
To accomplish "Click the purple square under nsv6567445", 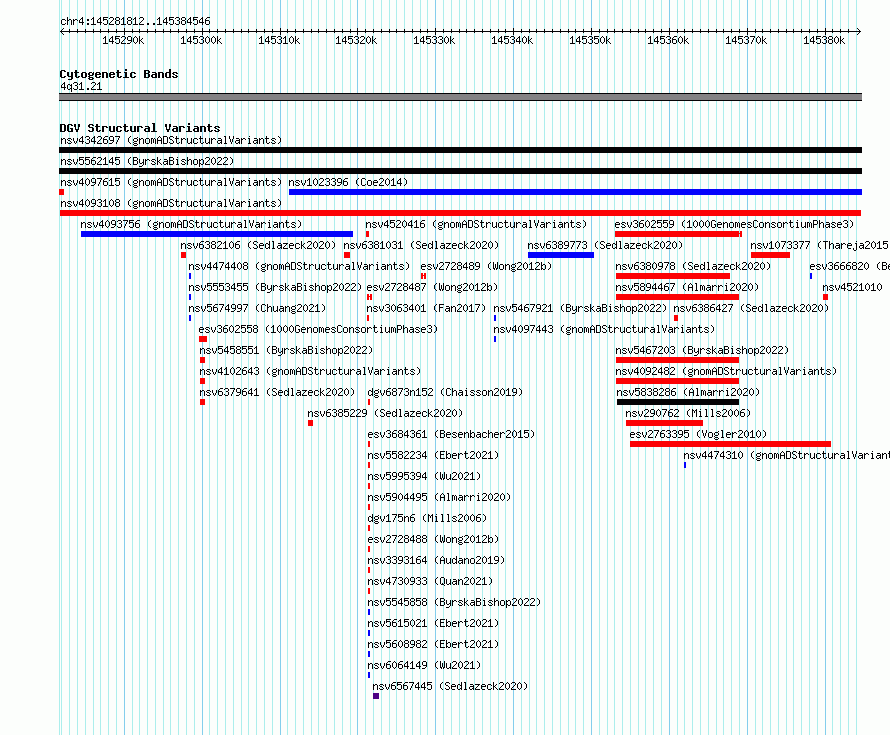I will tap(376, 696).
